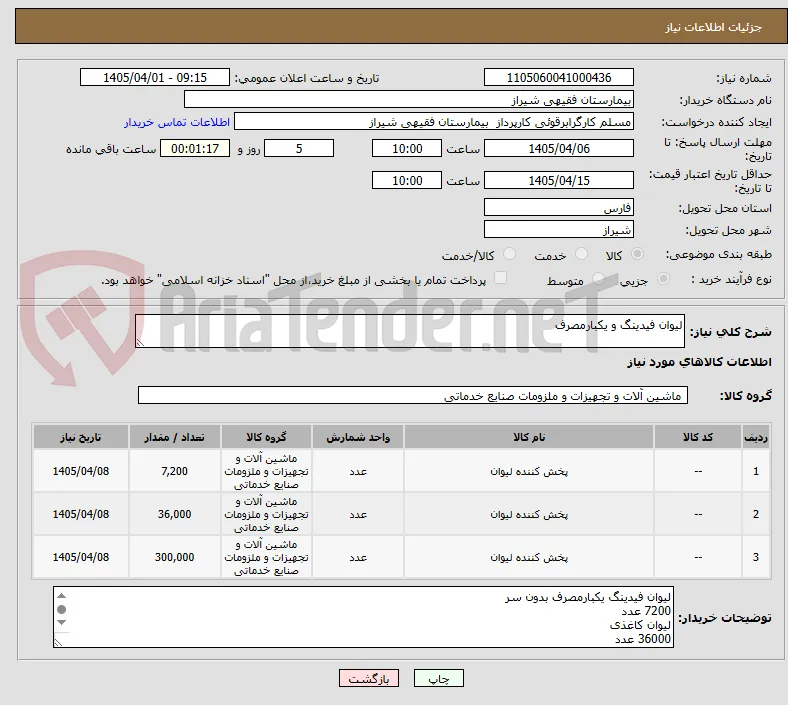Click the remaining days field showing 5
Screen dimensions: 788x705
point(299,148)
